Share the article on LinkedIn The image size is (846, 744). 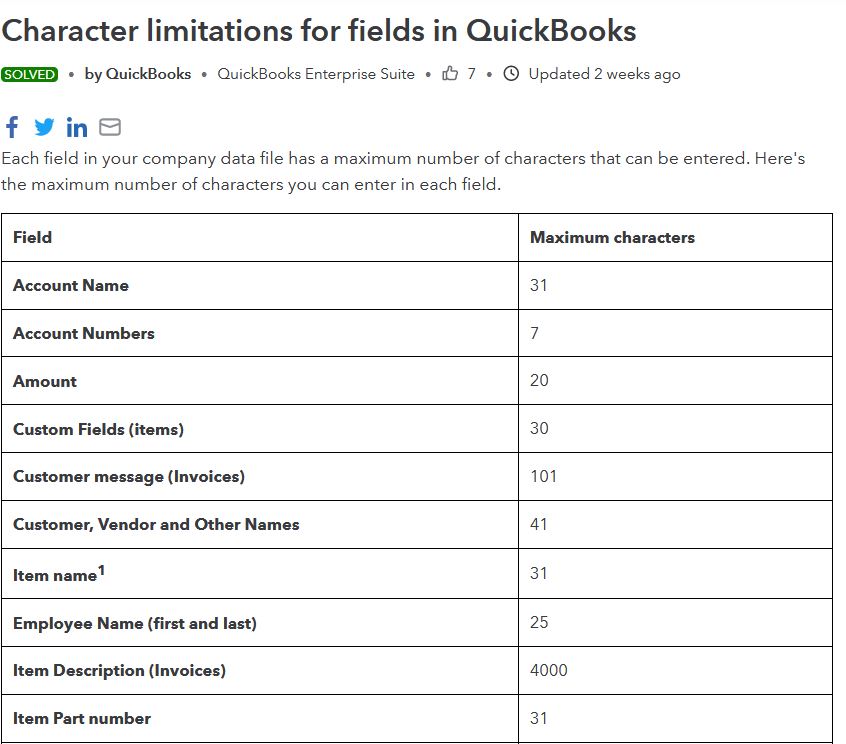77,127
